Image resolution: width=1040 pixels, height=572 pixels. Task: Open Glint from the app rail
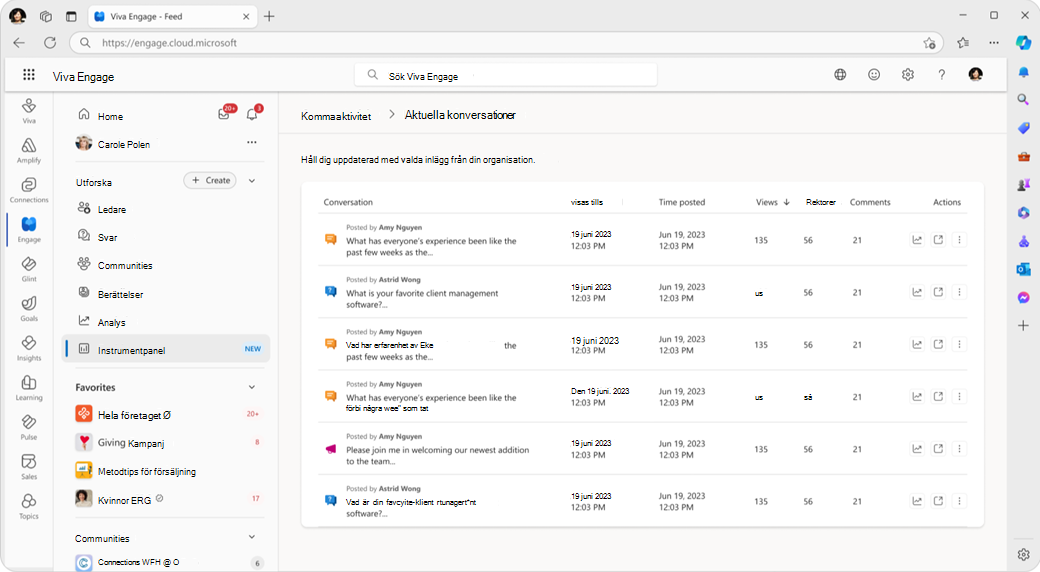tap(29, 269)
